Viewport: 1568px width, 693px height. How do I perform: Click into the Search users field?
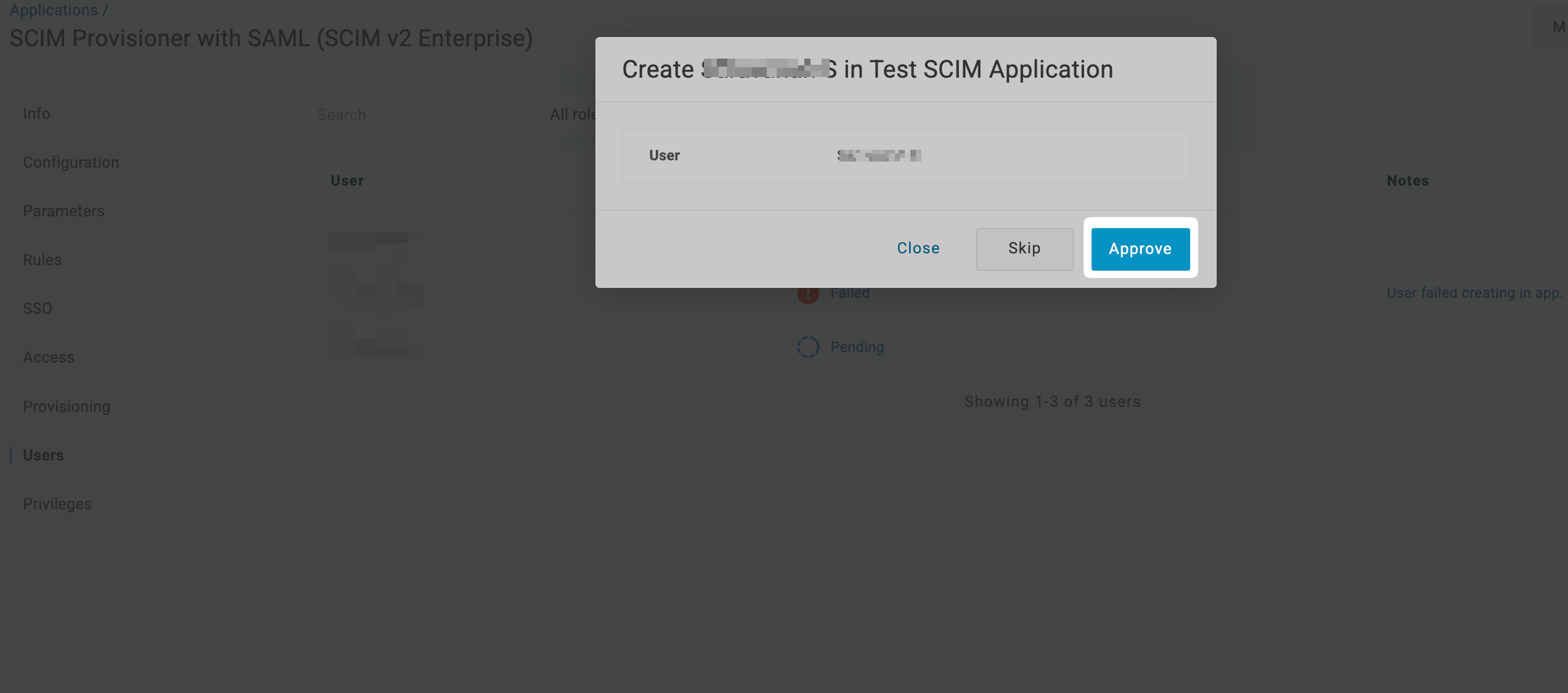tap(417, 115)
